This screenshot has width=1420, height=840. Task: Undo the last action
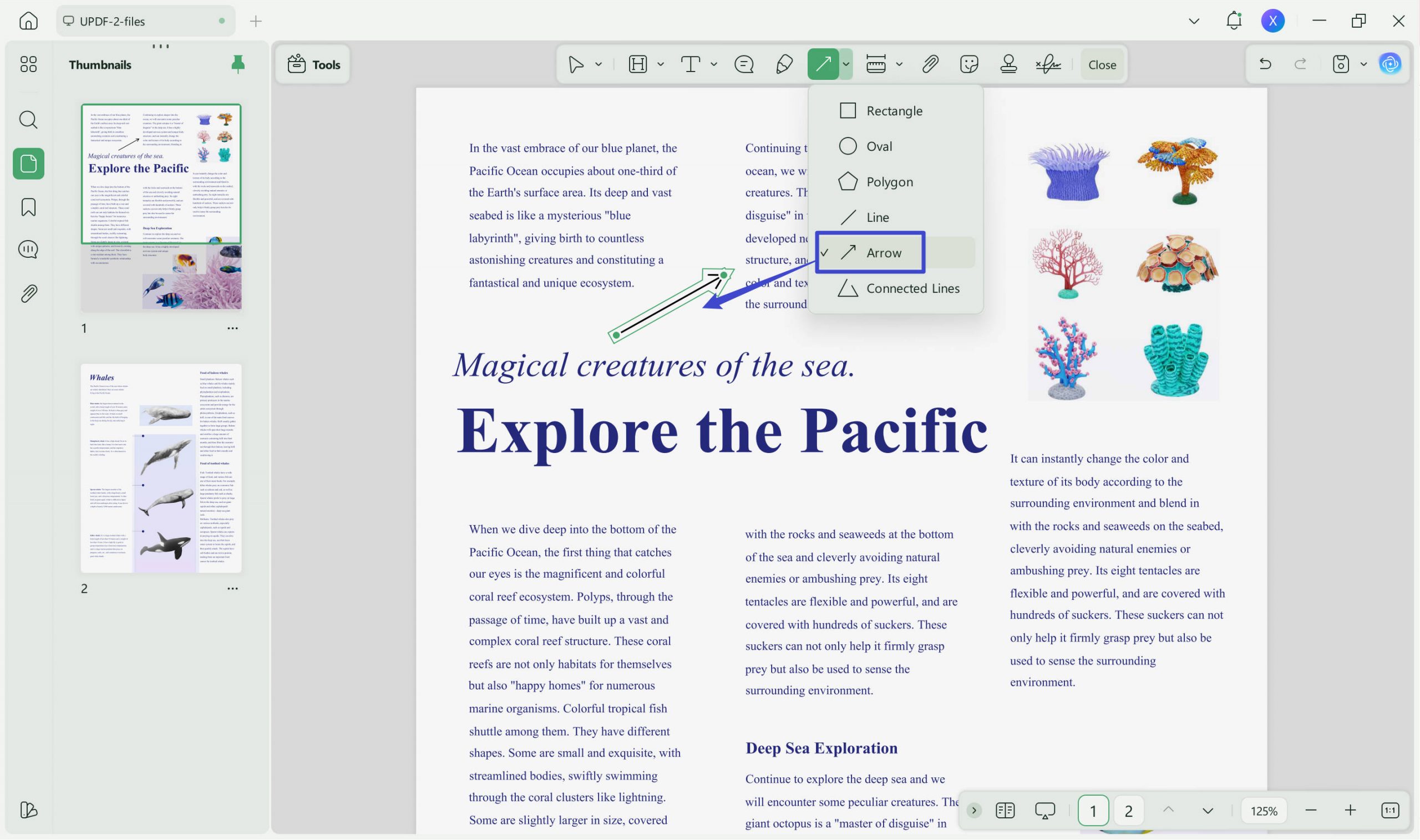(x=1265, y=64)
